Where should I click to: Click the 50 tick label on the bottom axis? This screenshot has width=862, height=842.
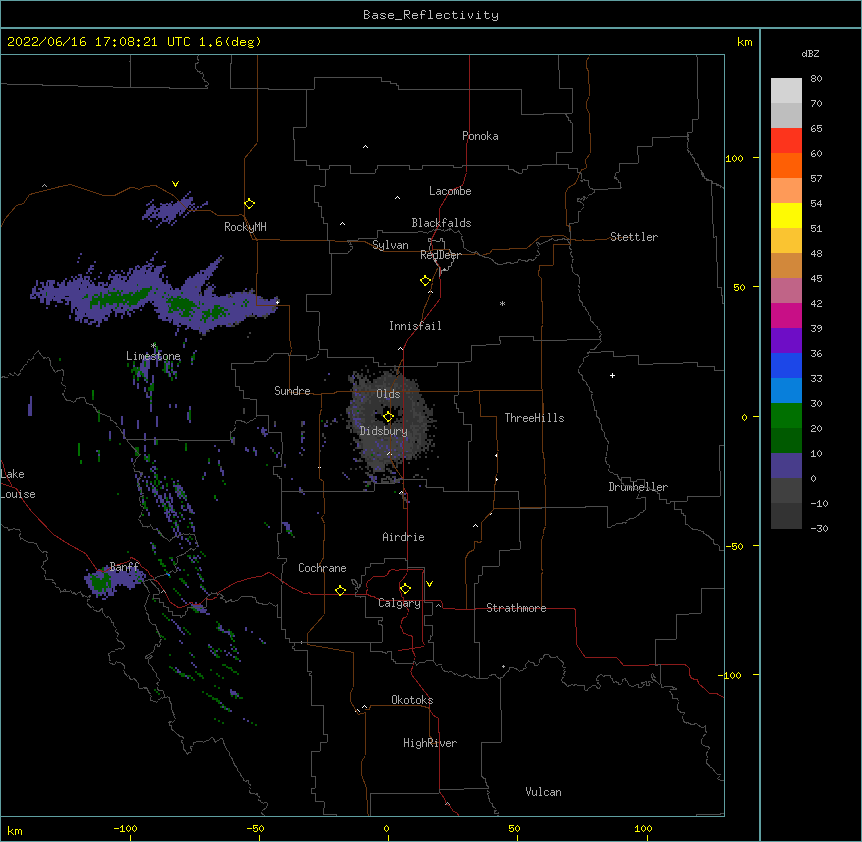pos(514,828)
